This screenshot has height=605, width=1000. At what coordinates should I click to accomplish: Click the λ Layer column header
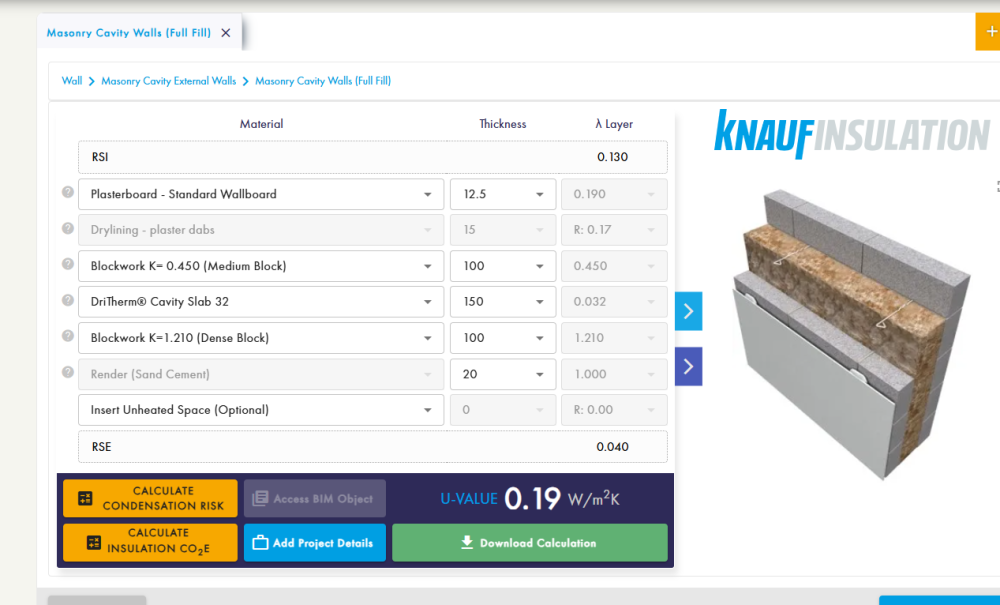614,124
